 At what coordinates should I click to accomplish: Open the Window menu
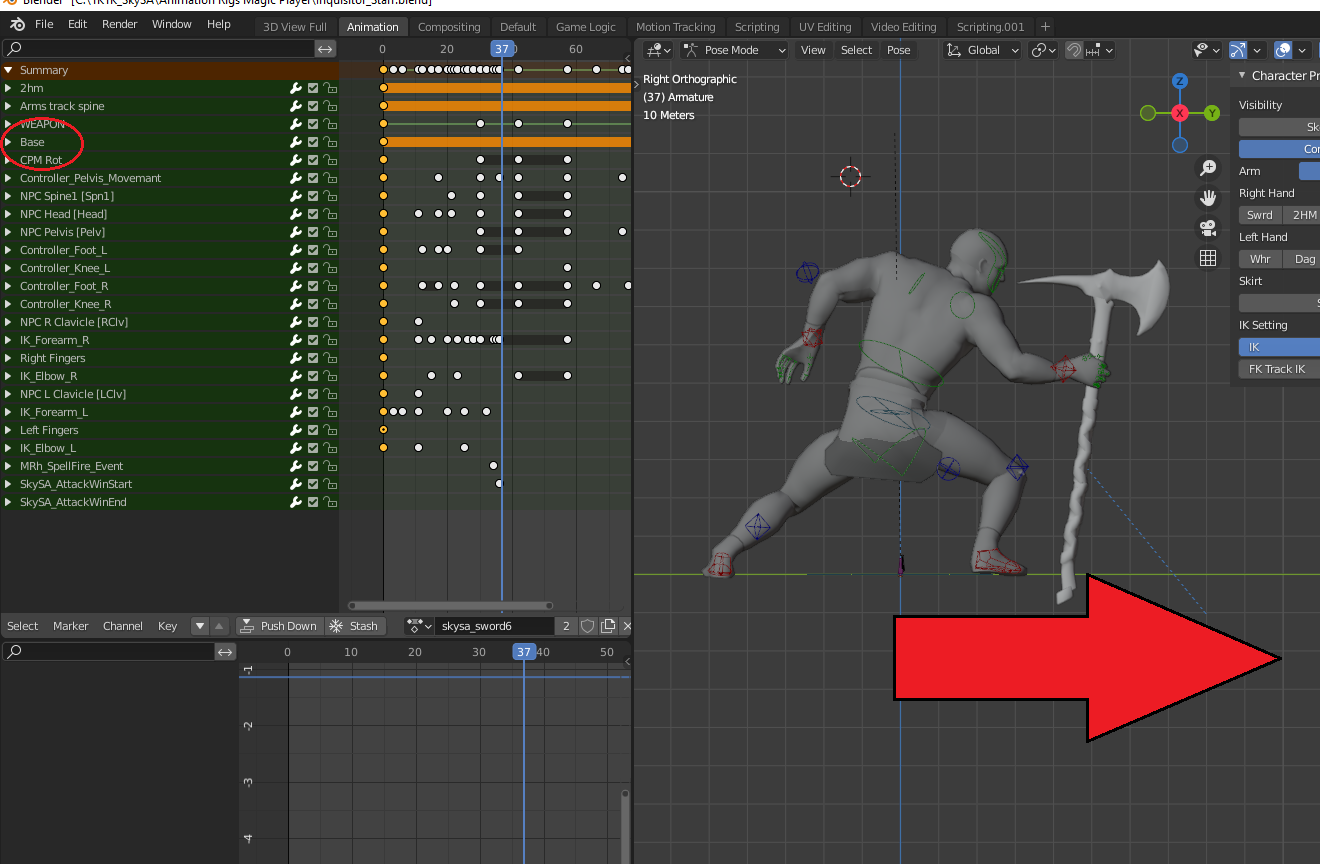coord(172,24)
